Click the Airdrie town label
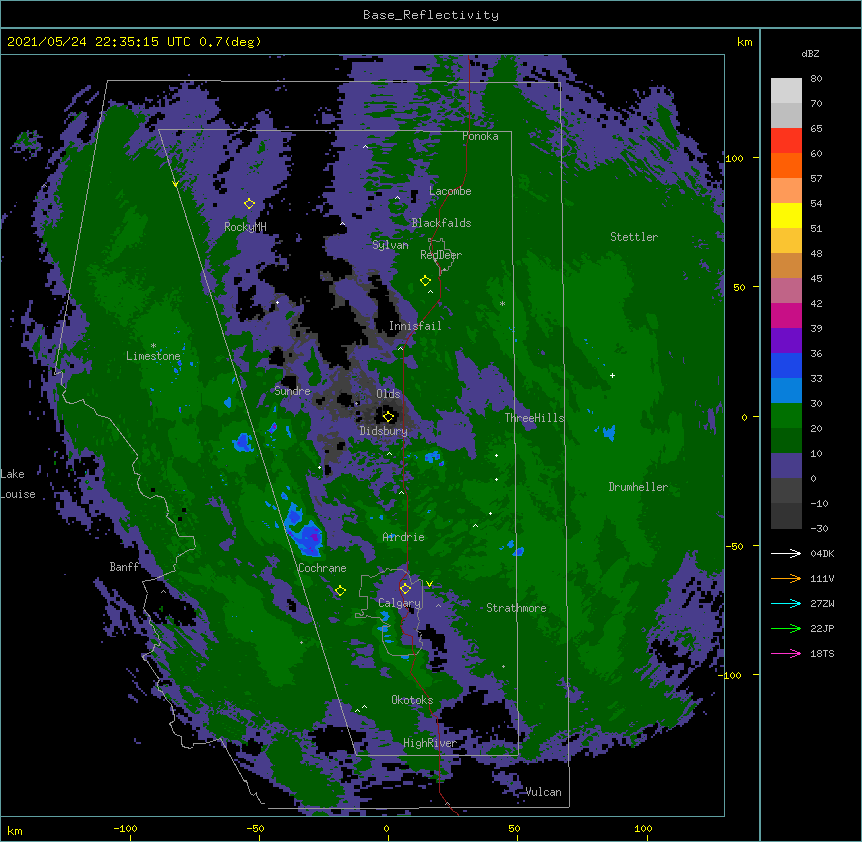 [403, 537]
